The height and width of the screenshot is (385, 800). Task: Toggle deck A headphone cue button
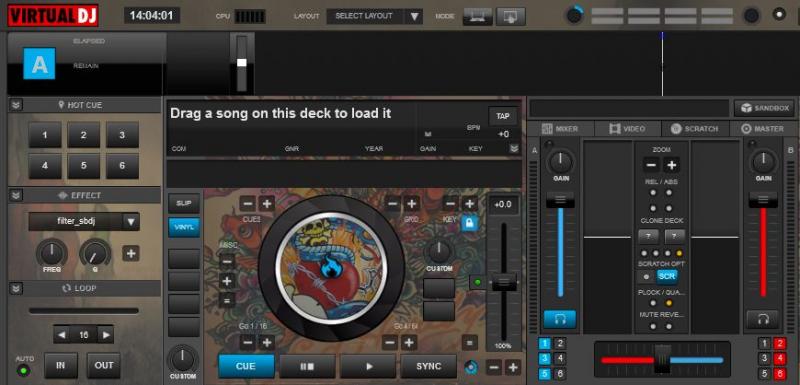point(560,319)
